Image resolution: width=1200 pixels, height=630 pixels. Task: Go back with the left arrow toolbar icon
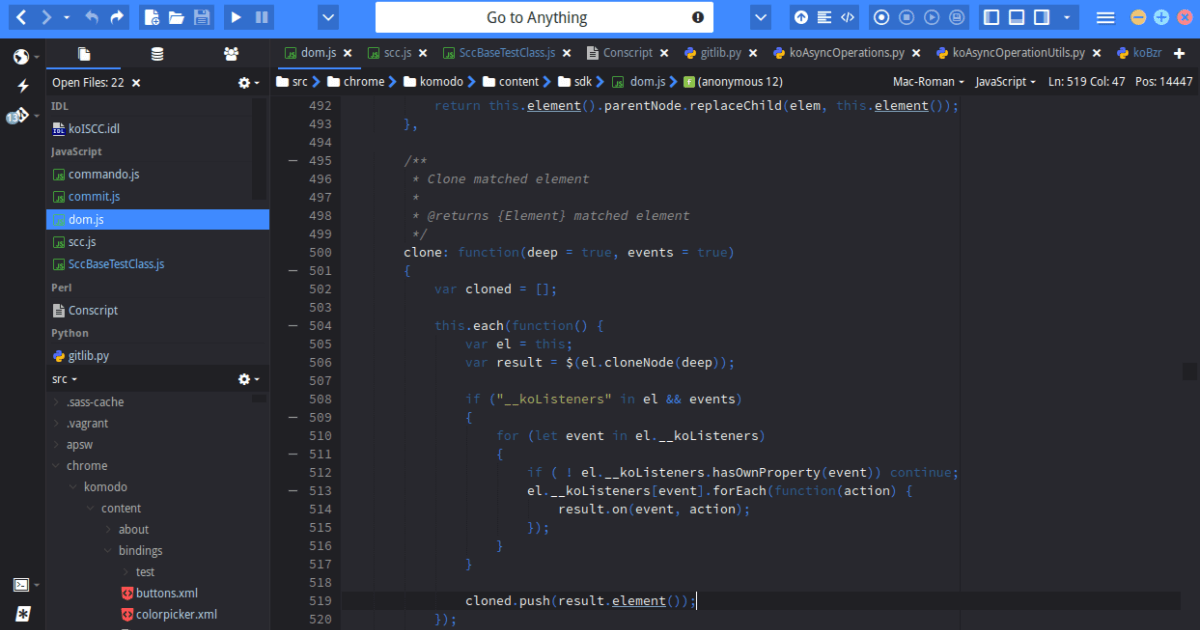point(21,17)
